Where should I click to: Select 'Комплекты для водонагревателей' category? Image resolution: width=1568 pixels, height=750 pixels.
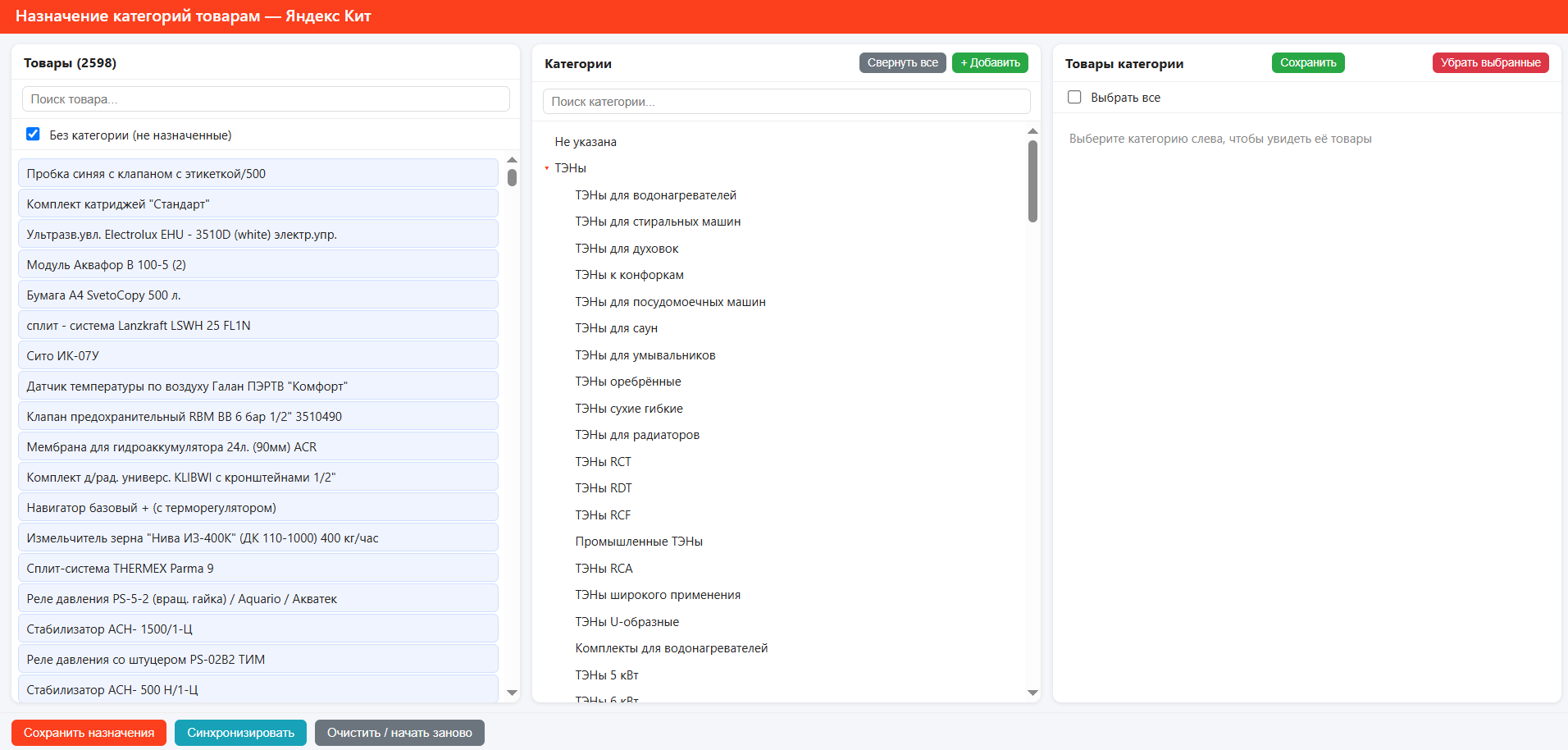(x=671, y=648)
